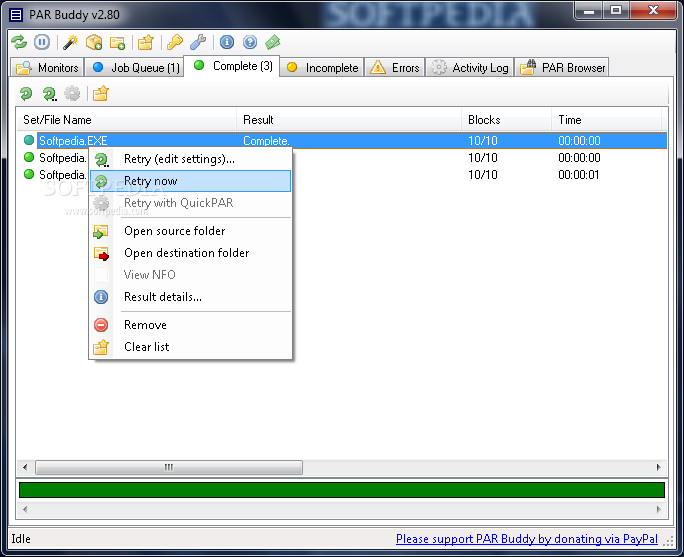Sort by the Blocks column header
The width and height of the screenshot is (684, 557).
point(506,120)
